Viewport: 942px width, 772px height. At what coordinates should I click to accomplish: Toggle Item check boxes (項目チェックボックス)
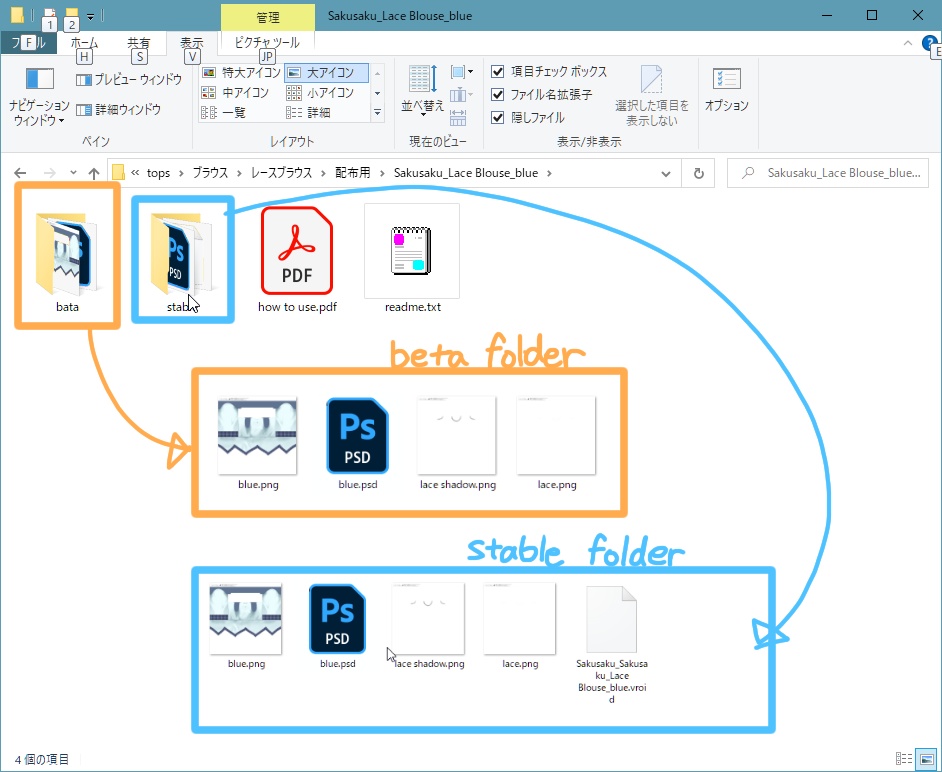(549, 71)
